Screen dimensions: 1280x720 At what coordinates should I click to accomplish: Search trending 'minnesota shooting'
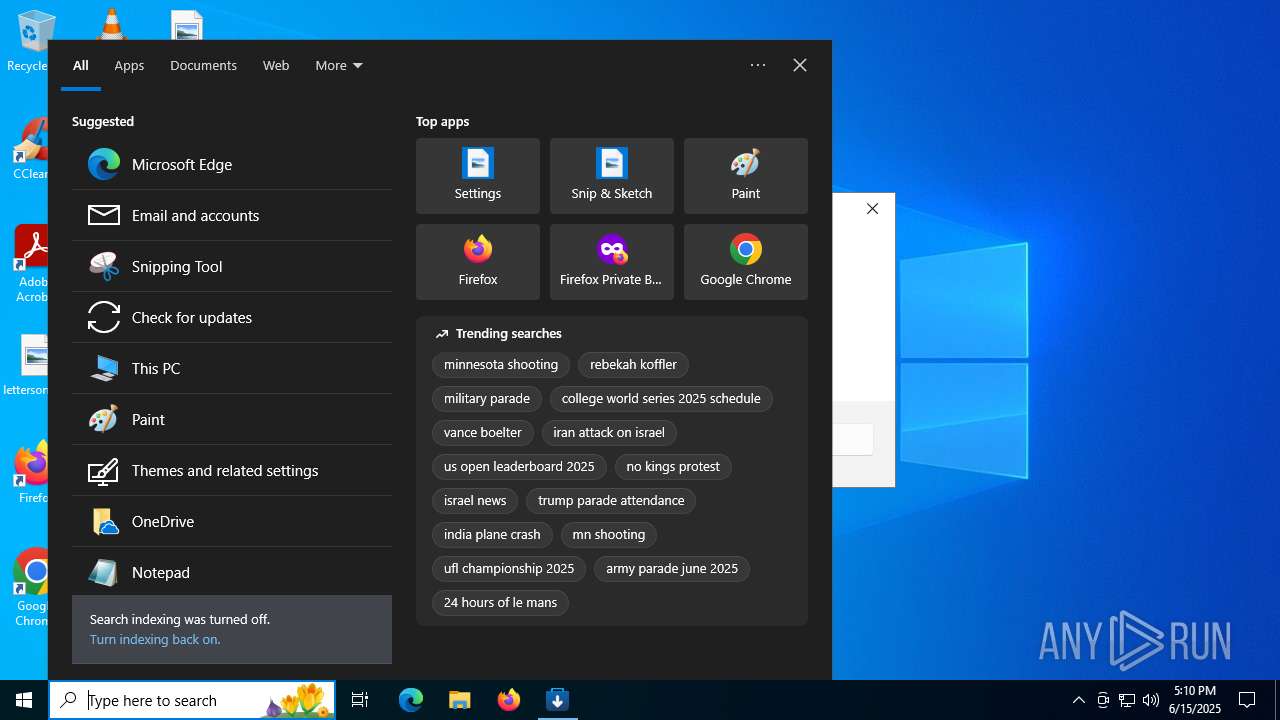[501, 365]
